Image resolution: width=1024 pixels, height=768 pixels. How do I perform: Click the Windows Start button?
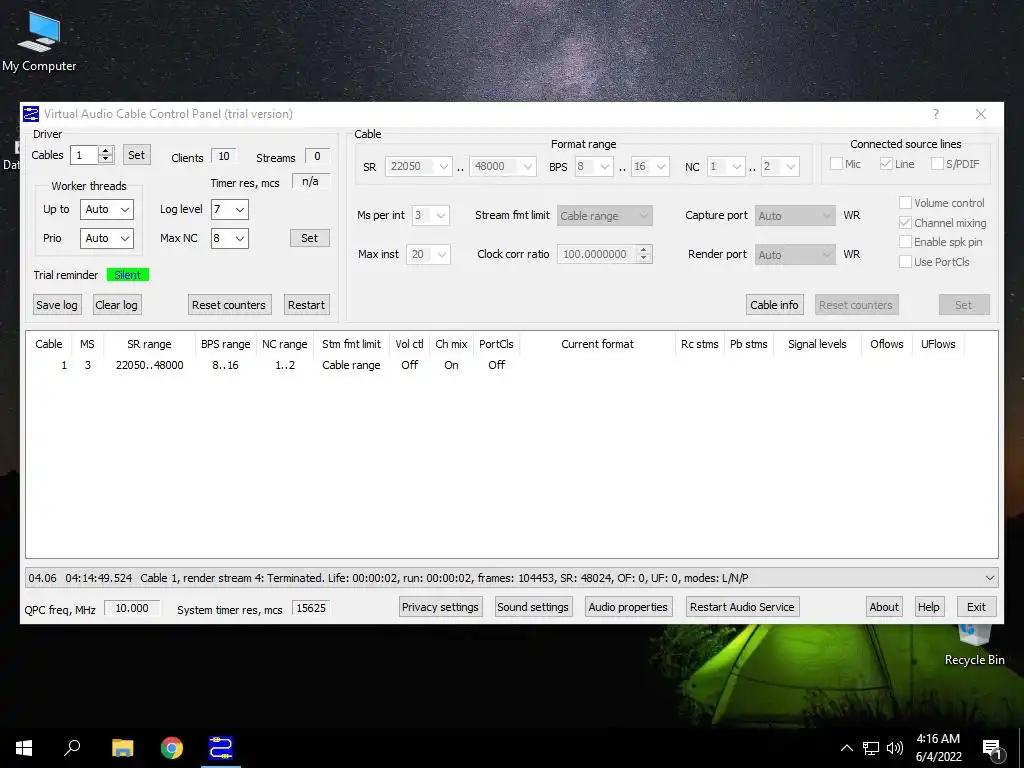click(x=24, y=748)
